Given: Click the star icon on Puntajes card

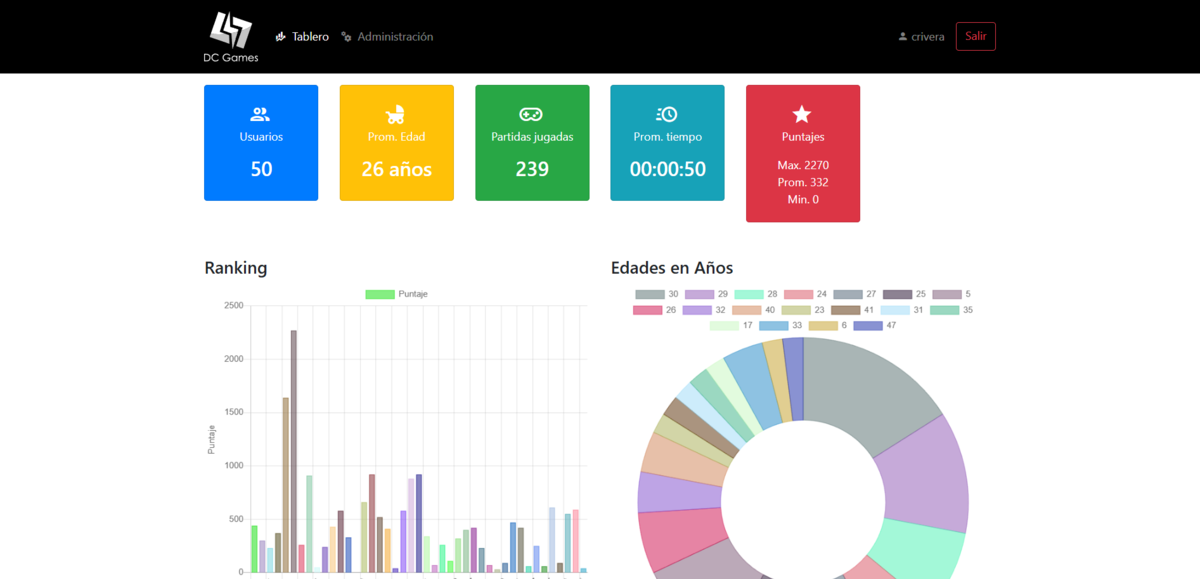Looking at the screenshot, I should 802,115.
